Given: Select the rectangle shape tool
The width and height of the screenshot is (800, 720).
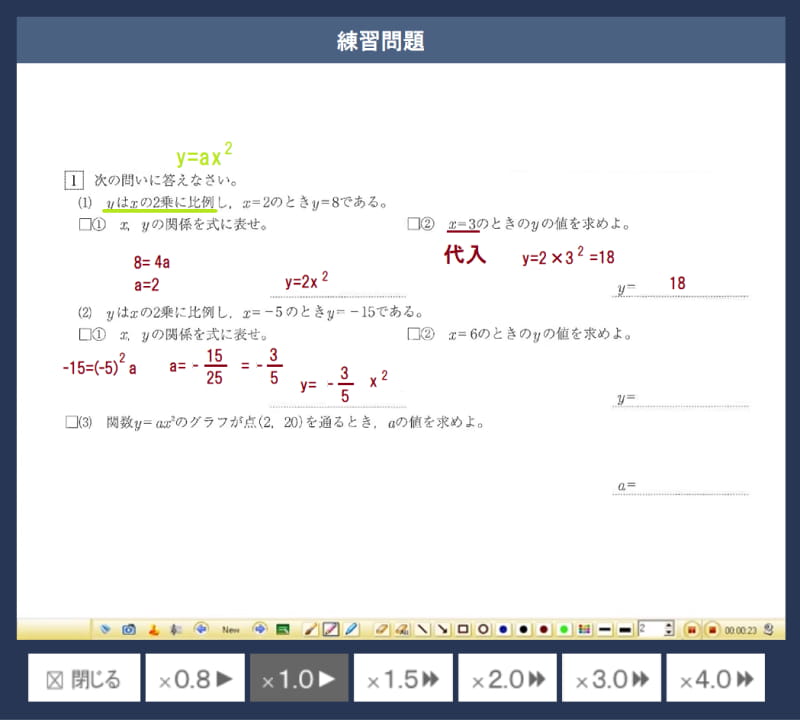Looking at the screenshot, I should (x=463, y=629).
